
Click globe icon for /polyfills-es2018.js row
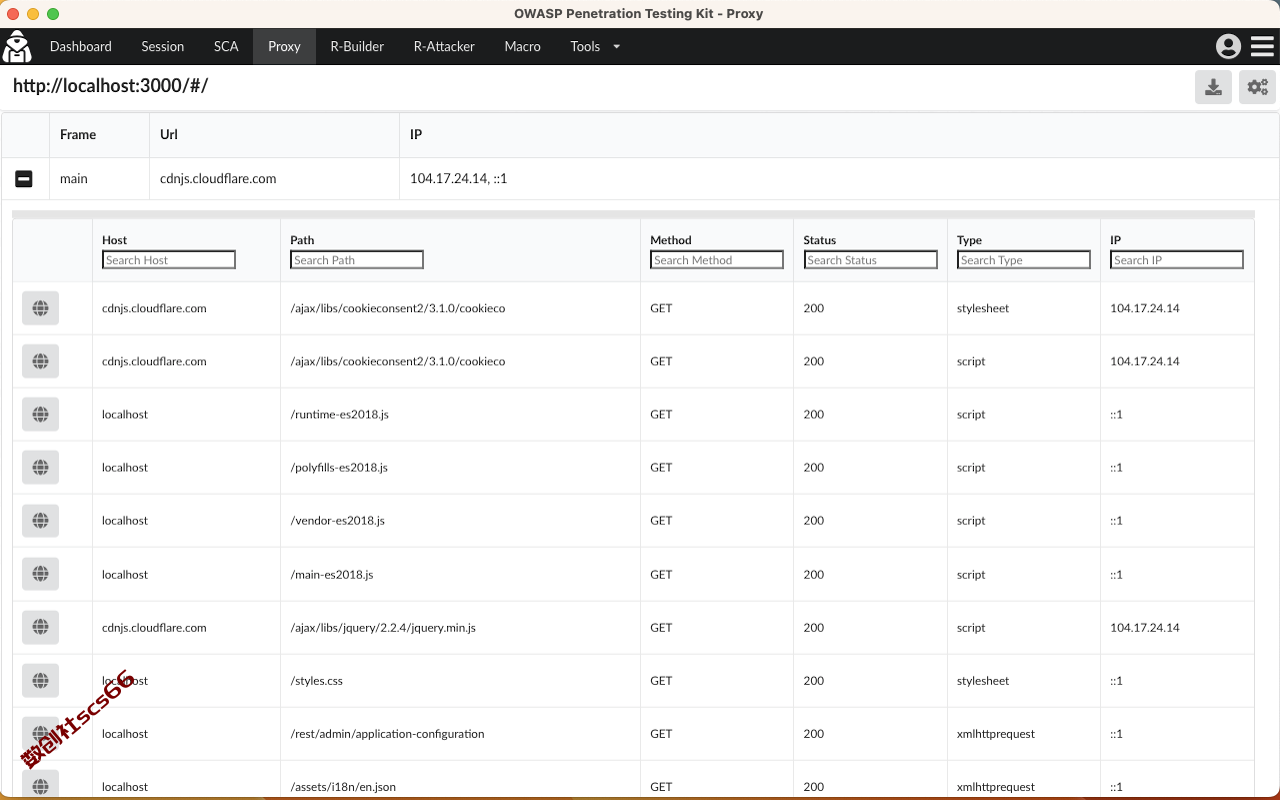click(x=40, y=467)
